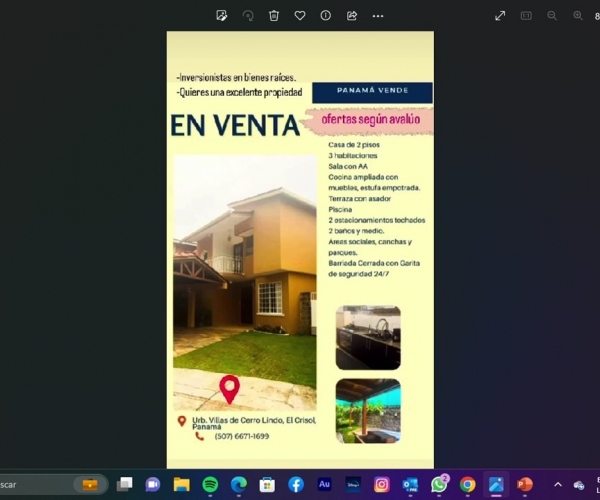
Task: Launch Adobe Audition from the taskbar
Action: point(324,485)
